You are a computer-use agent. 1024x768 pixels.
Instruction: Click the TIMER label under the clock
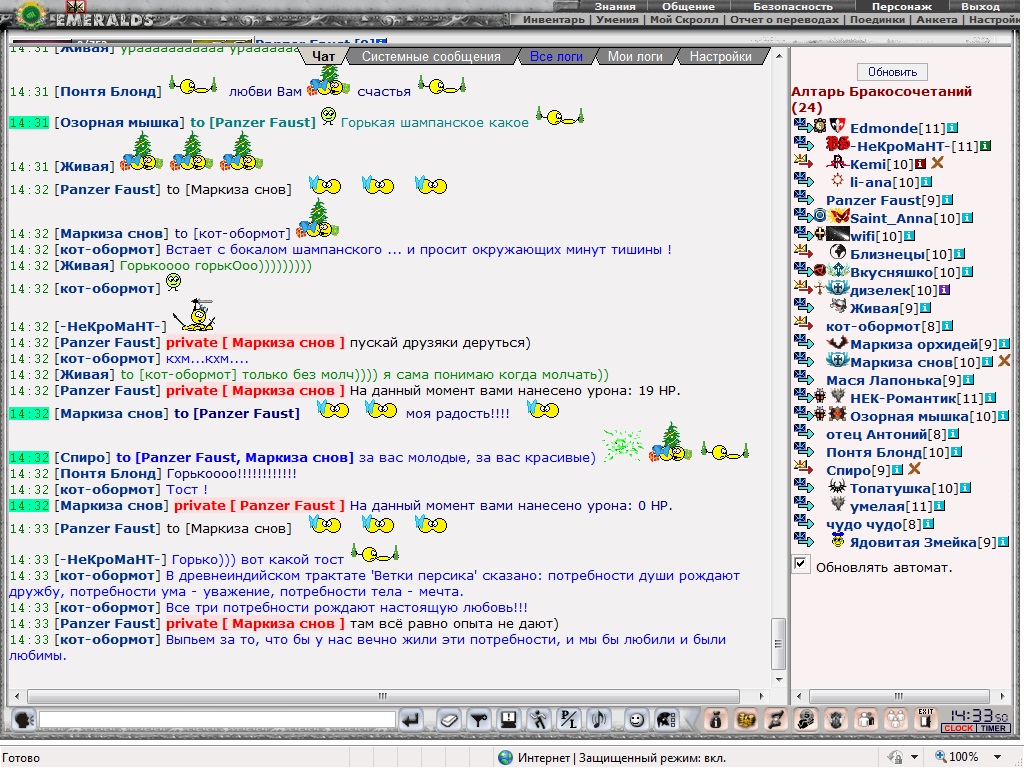pyautogui.click(x=993, y=729)
